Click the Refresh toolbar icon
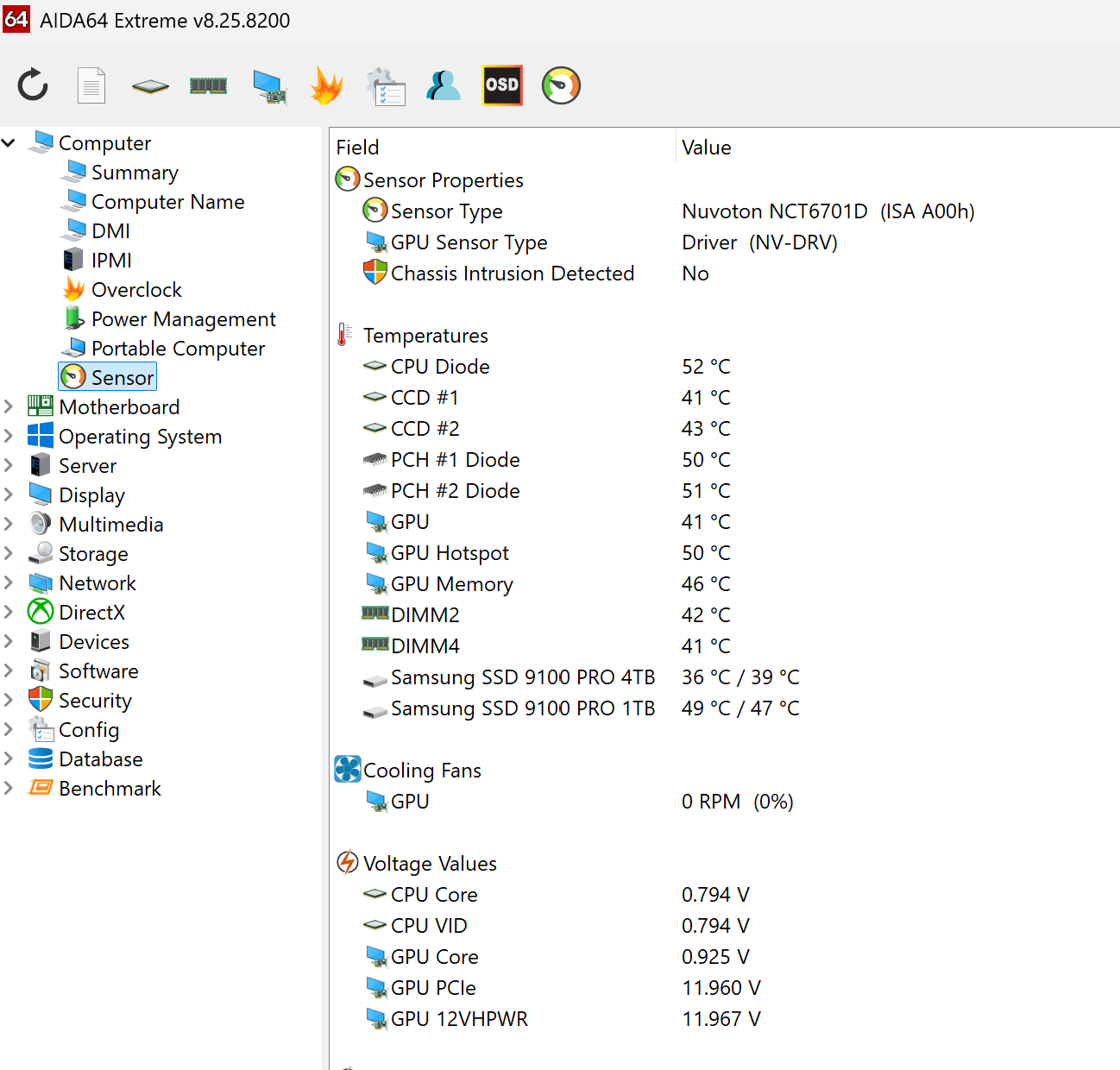 (x=33, y=85)
